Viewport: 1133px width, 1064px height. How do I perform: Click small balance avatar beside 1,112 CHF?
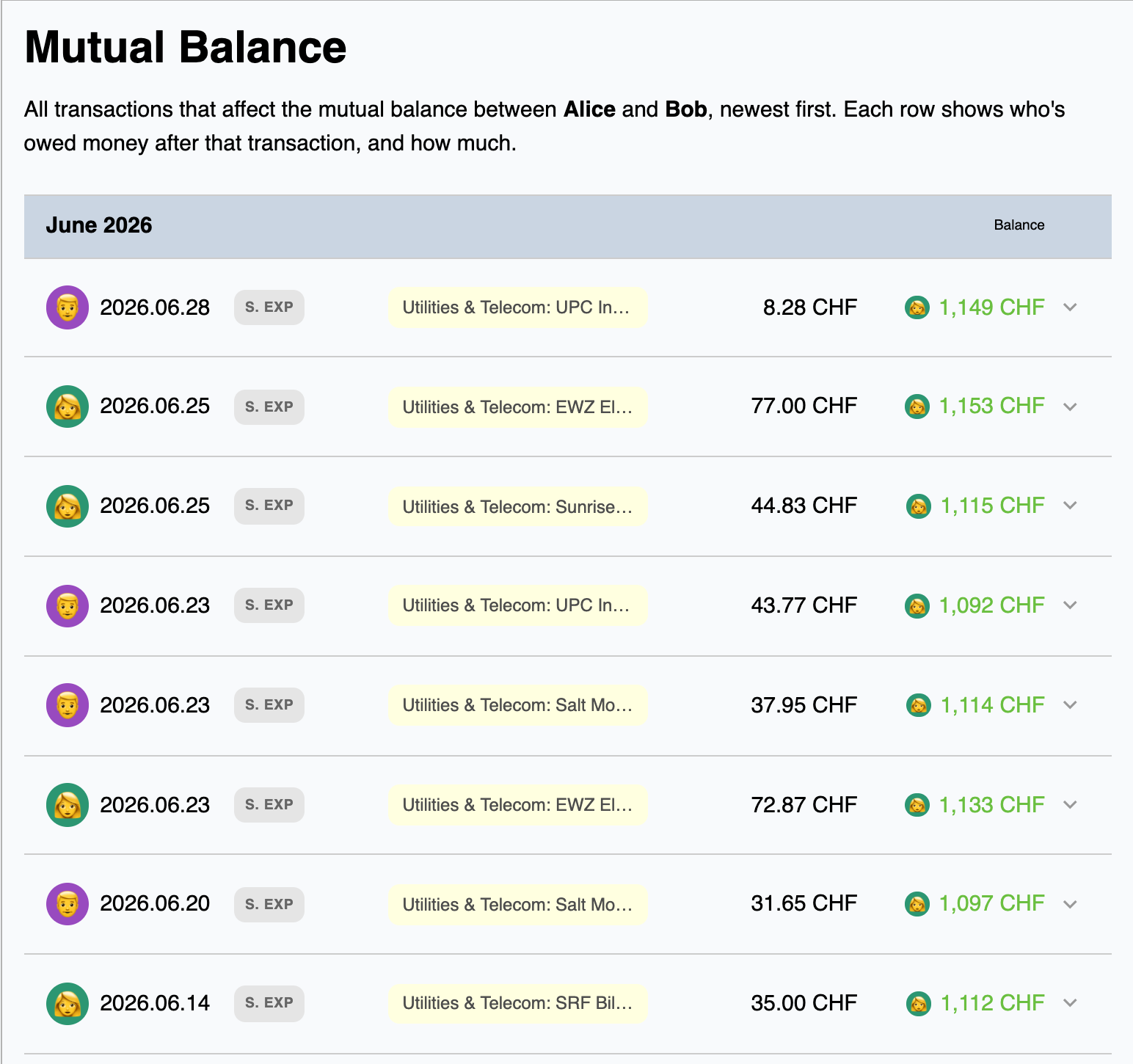tap(919, 1004)
